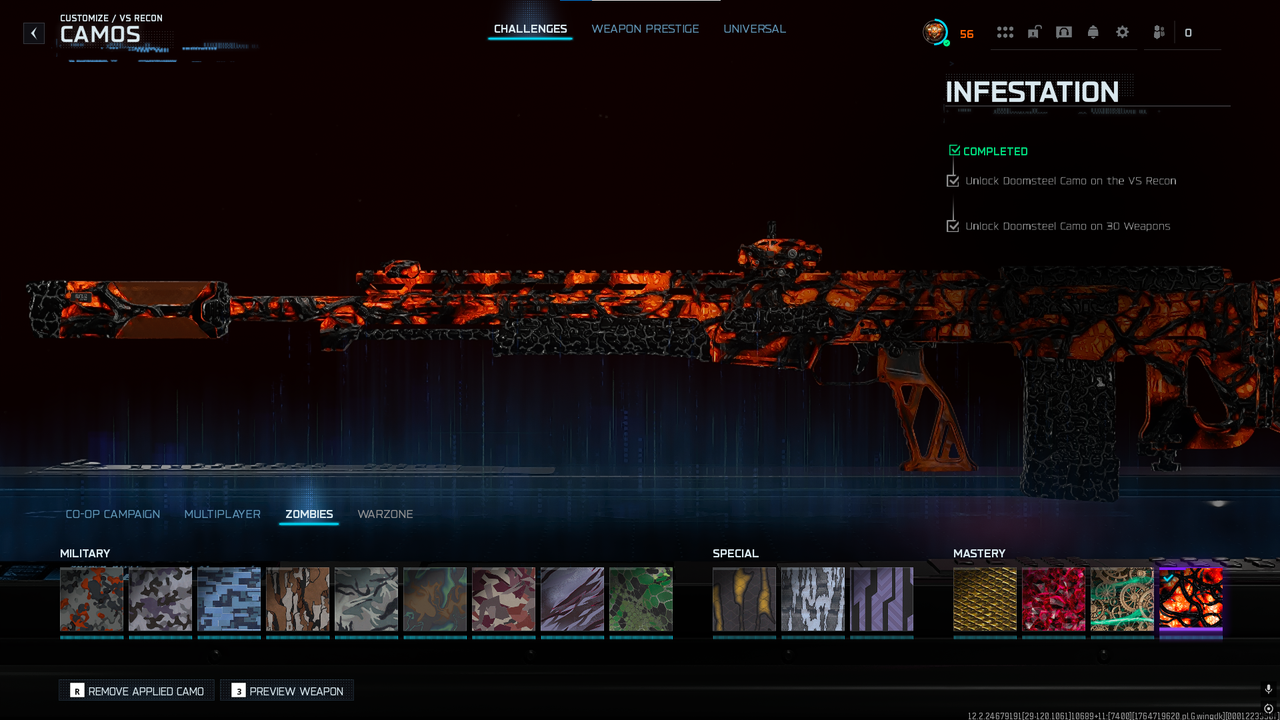Select the purple vertical stripe Special camo
Image resolution: width=1280 pixels, height=720 pixels.
[882, 599]
